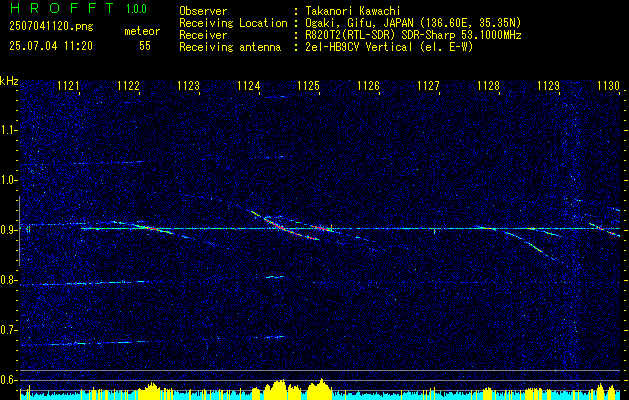The image size is (629, 400).
Task: Click the descending echo trail near 1129
Action: click(532, 246)
